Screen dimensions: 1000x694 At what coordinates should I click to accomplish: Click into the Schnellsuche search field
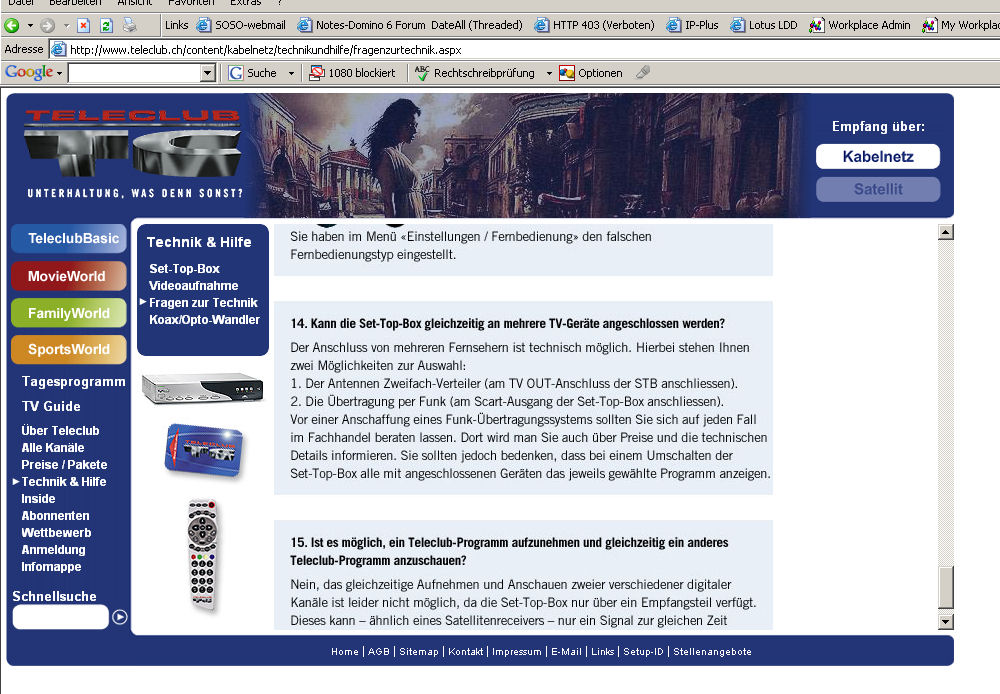(60, 617)
